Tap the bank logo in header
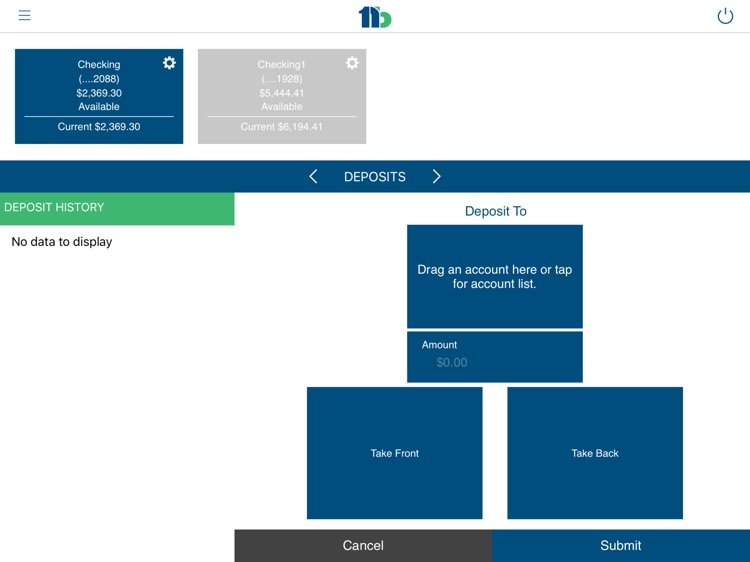Viewport: 750px width, 562px height. tap(375, 17)
